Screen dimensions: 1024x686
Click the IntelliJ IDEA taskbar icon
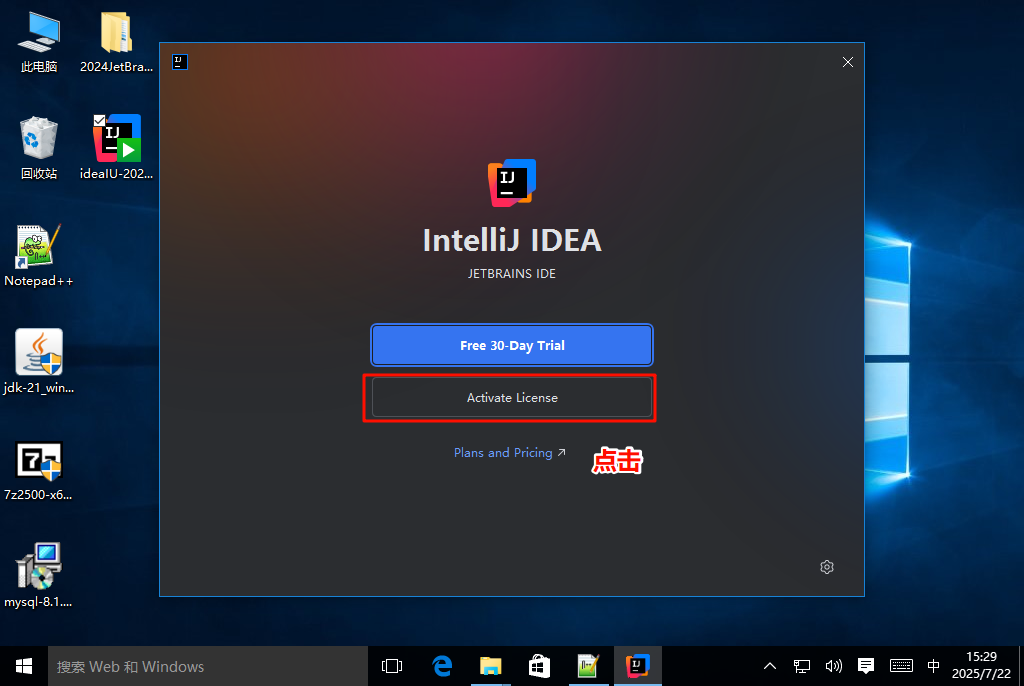coord(637,666)
